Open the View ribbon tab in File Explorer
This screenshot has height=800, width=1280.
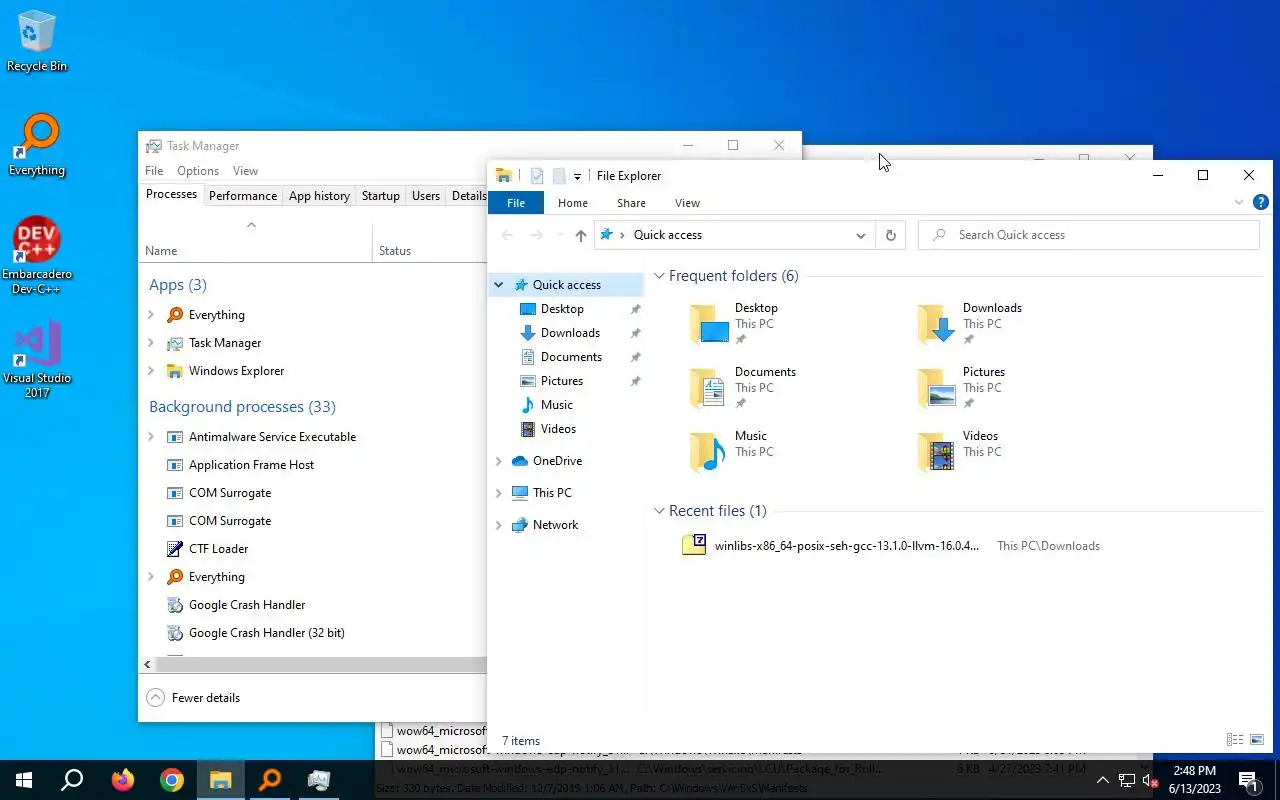(687, 203)
